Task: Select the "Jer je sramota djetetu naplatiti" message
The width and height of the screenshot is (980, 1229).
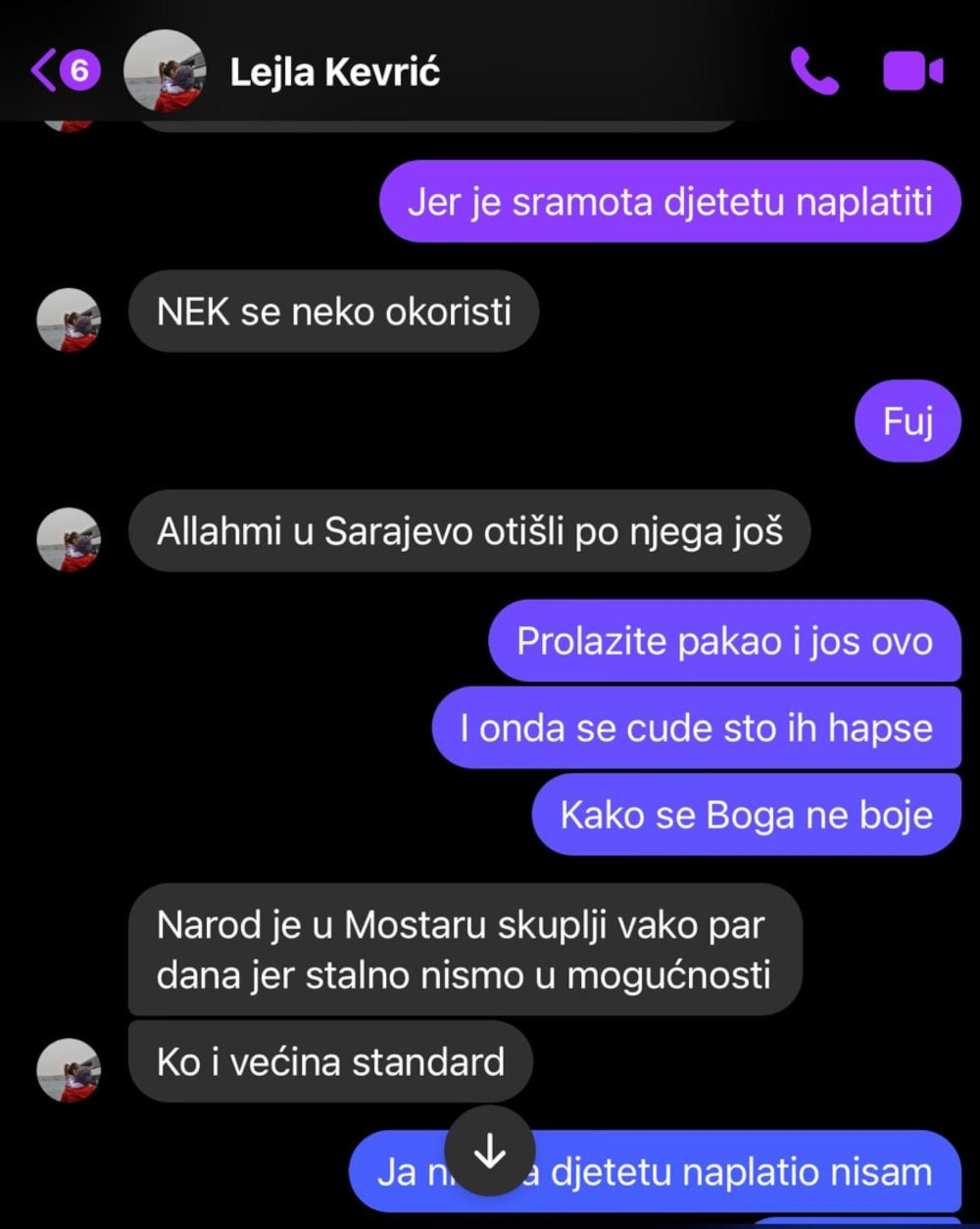Action: (670, 202)
